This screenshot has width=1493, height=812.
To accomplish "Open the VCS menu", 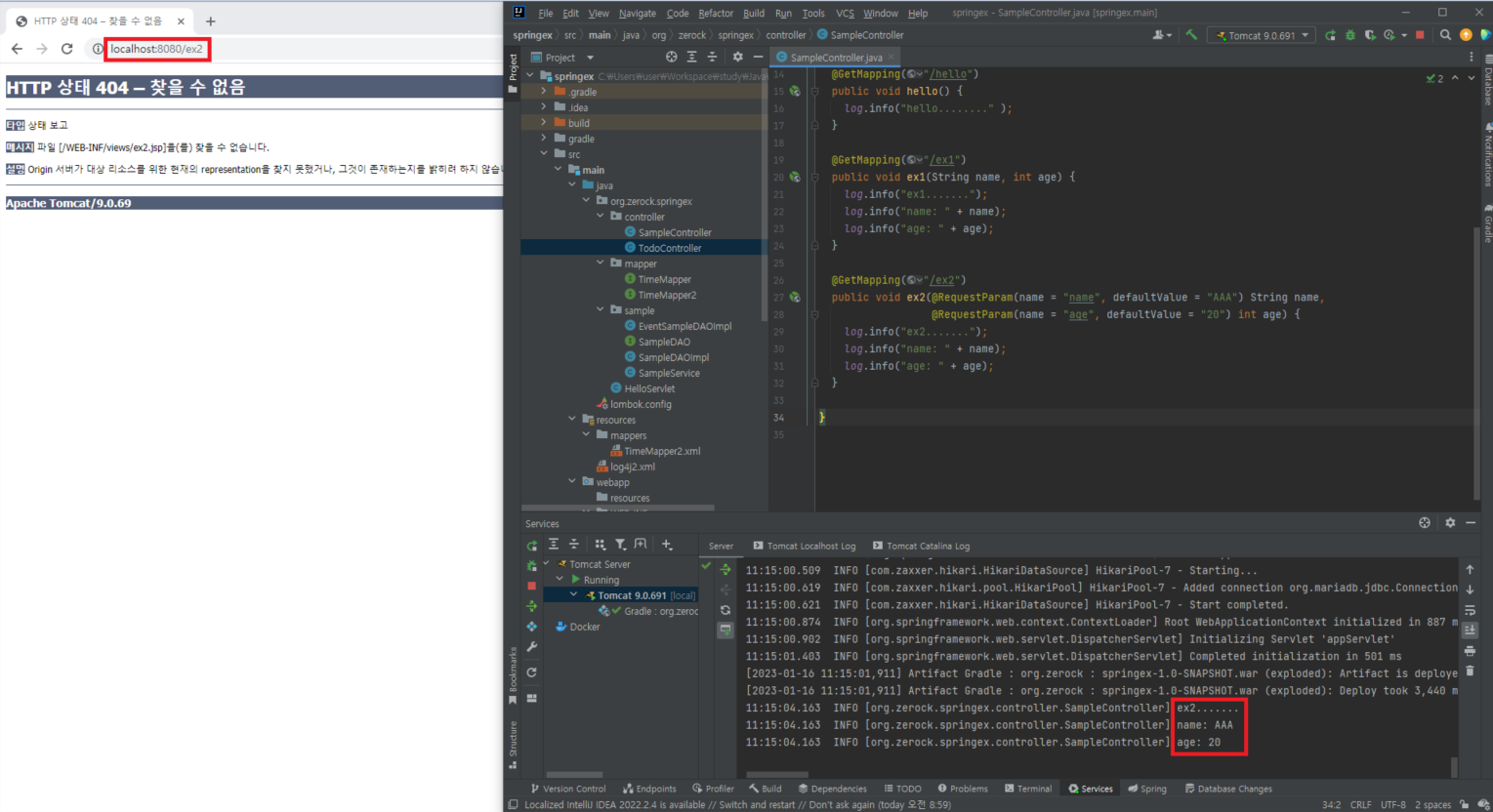I will [845, 13].
